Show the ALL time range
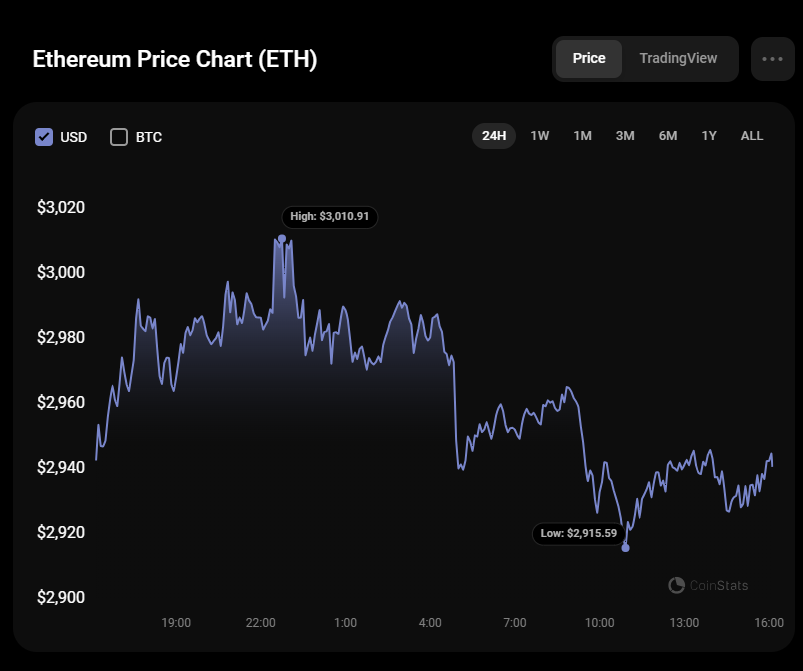The width and height of the screenshot is (803, 671). coord(752,136)
